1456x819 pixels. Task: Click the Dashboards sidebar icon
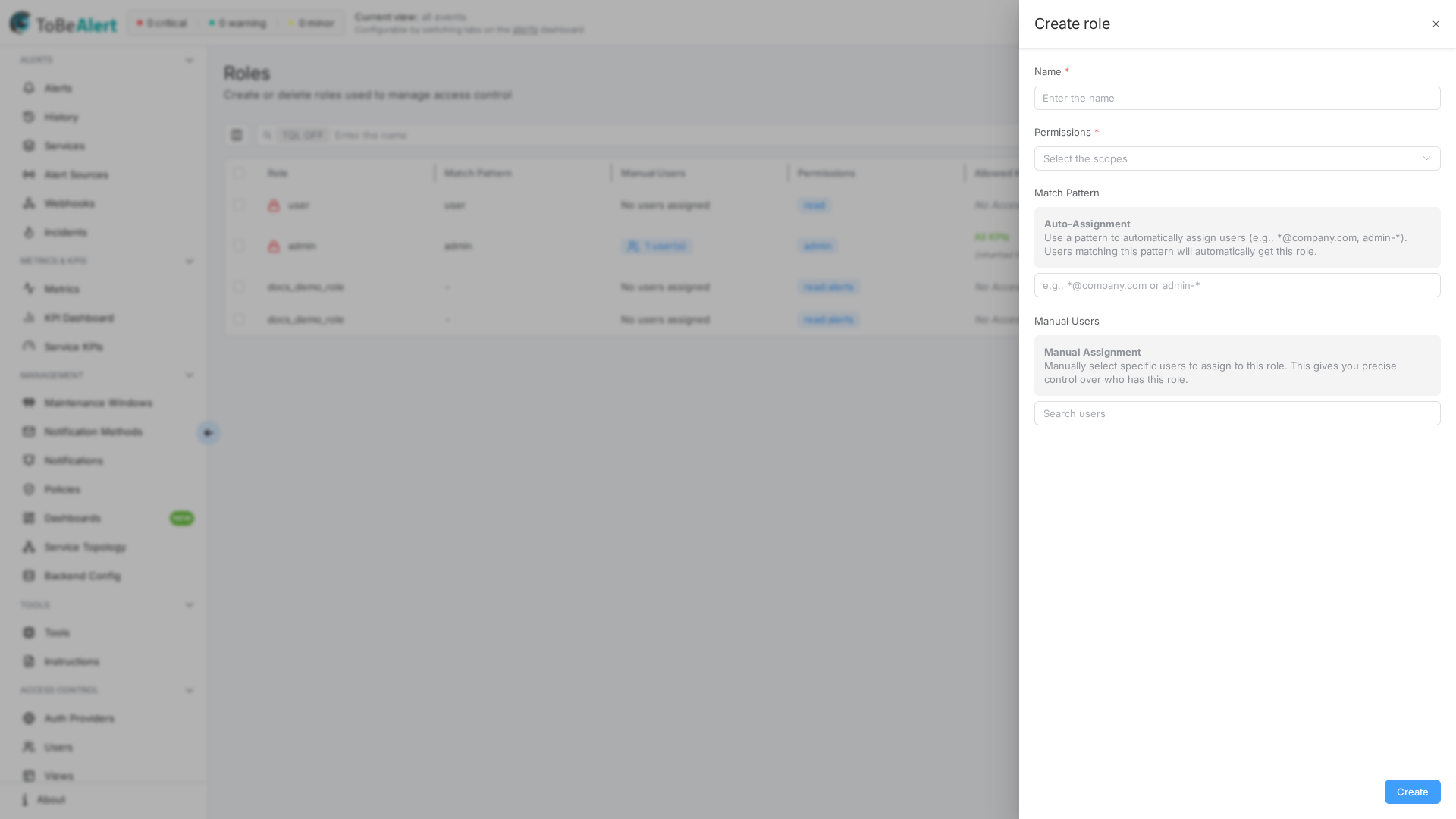[x=29, y=518]
